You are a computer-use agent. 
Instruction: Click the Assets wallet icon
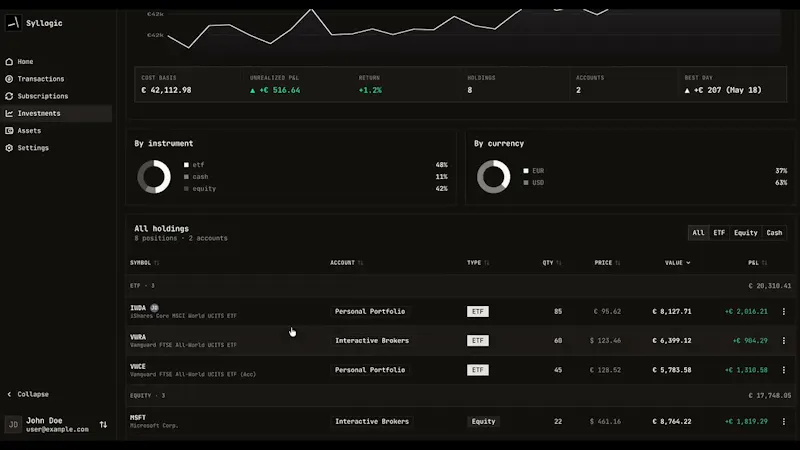pos(9,131)
